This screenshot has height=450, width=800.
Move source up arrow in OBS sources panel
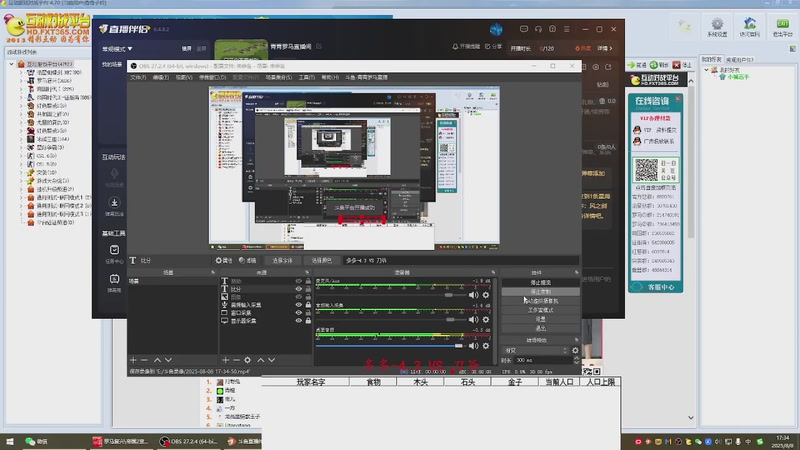pyautogui.click(x=261, y=360)
